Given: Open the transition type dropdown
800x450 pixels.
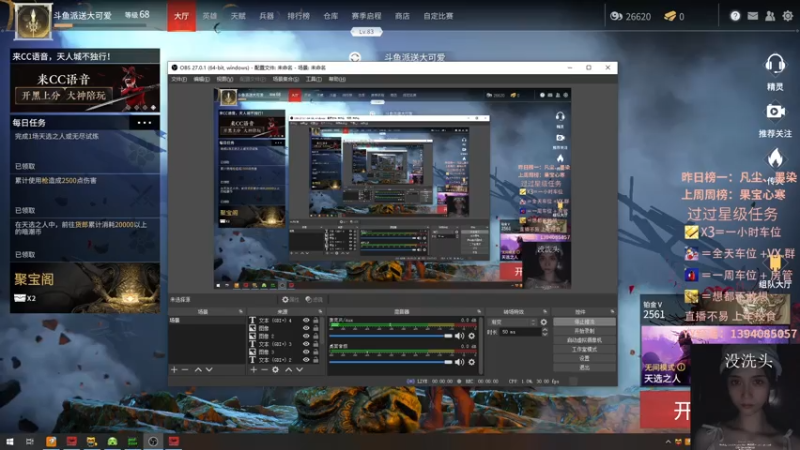Looking at the screenshot, I should tap(512, 322).
